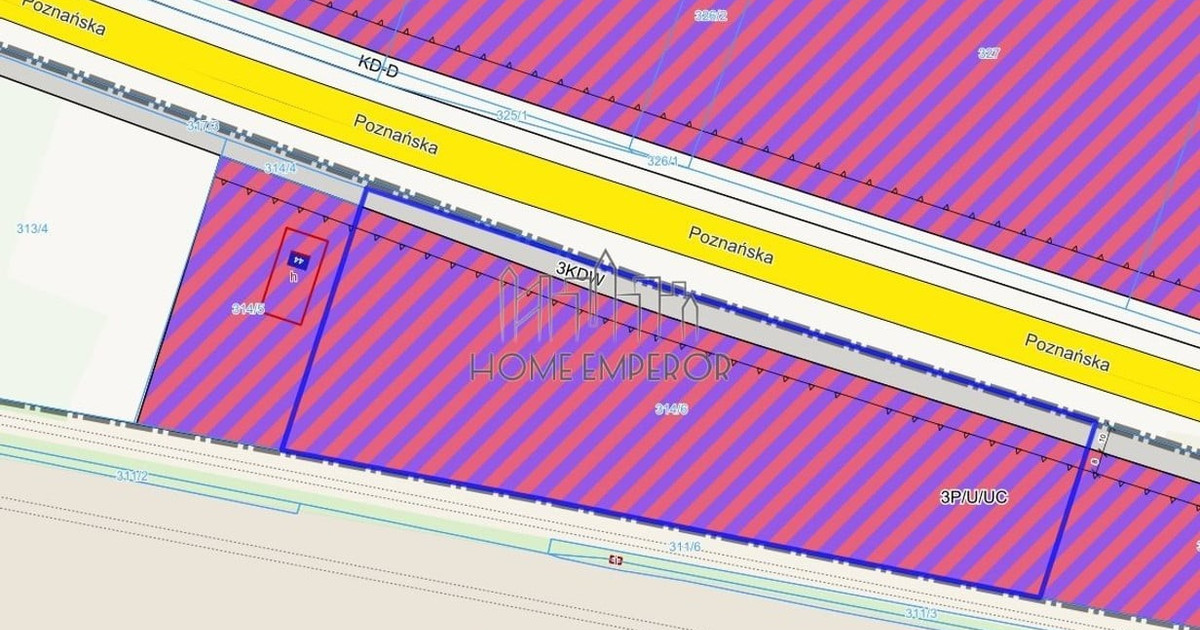Viewport: 1200px width, 630px height.
Task: Select parcel number 326/1
Action: (x=663, y=160)
